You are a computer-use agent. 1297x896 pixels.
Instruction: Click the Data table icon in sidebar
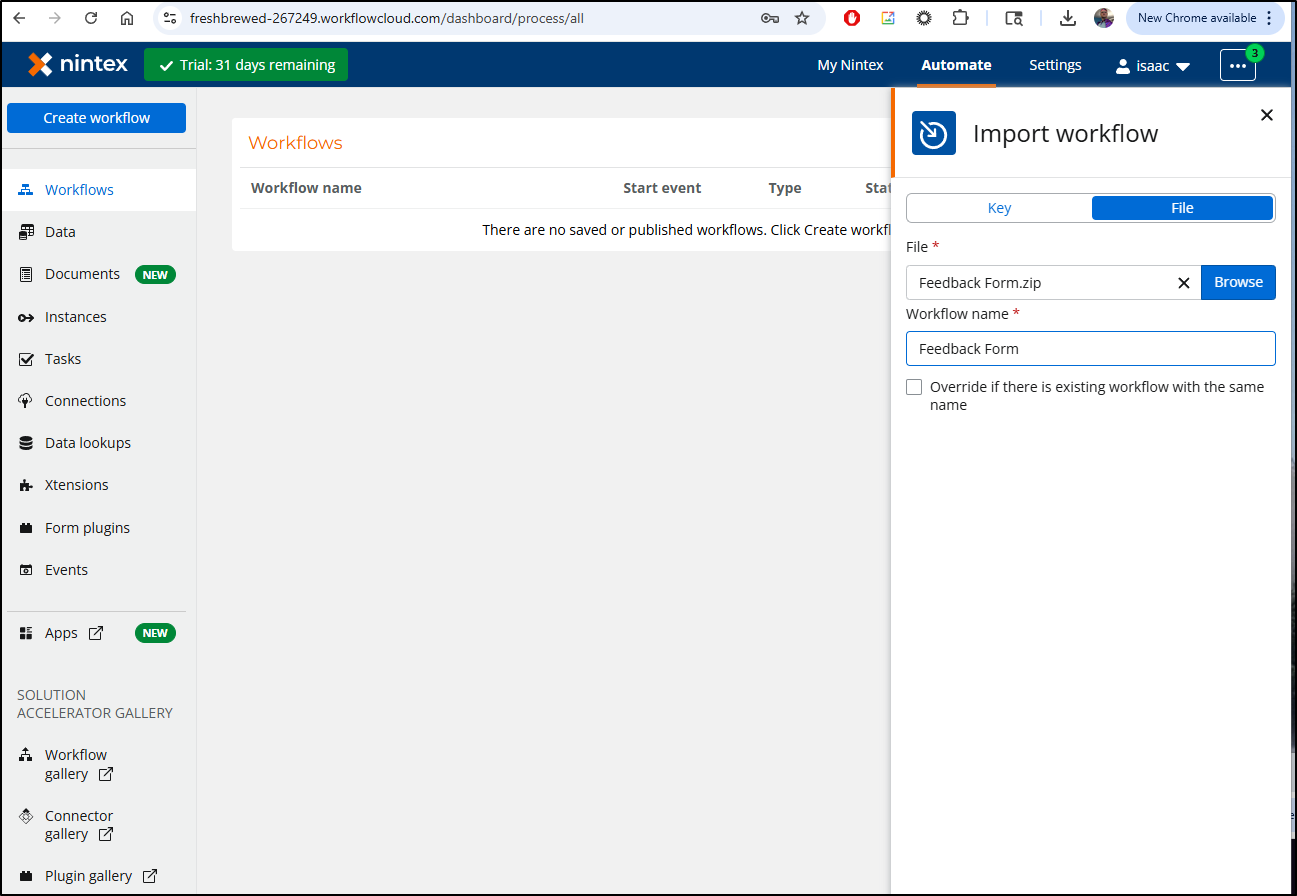(26, 232)
